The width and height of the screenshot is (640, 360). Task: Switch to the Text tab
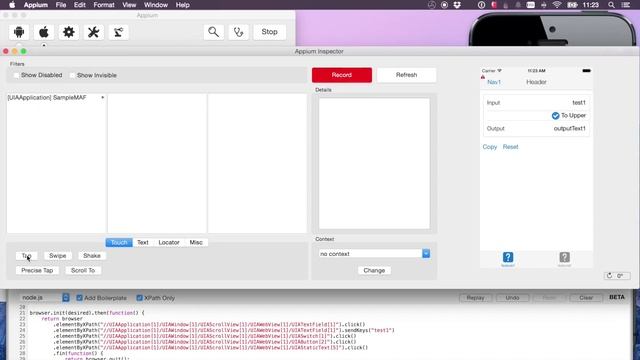click(x=143, y=242)
